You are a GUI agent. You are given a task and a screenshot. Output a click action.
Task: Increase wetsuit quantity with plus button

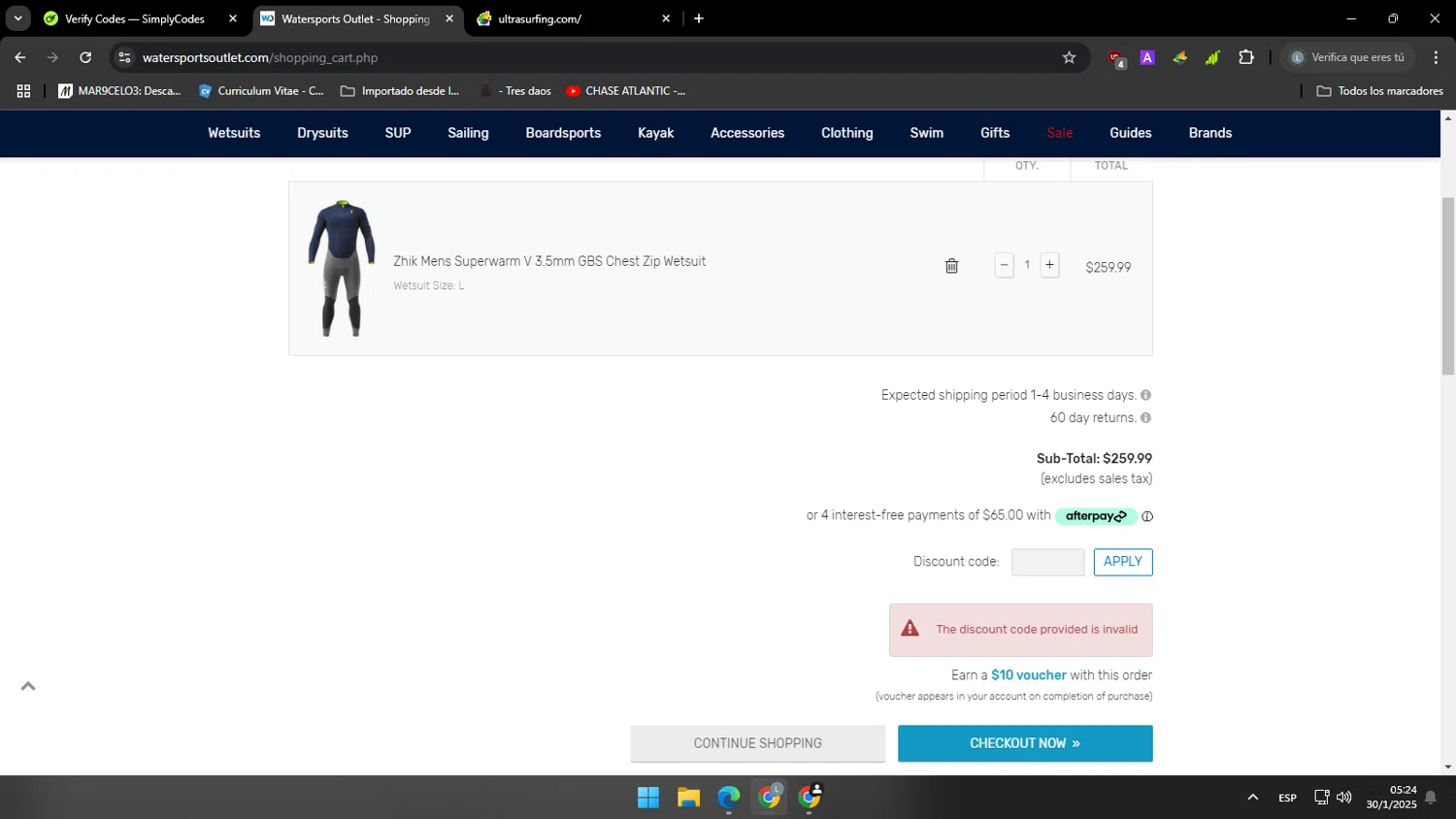pyautogui.click(x=1049, y=265)
